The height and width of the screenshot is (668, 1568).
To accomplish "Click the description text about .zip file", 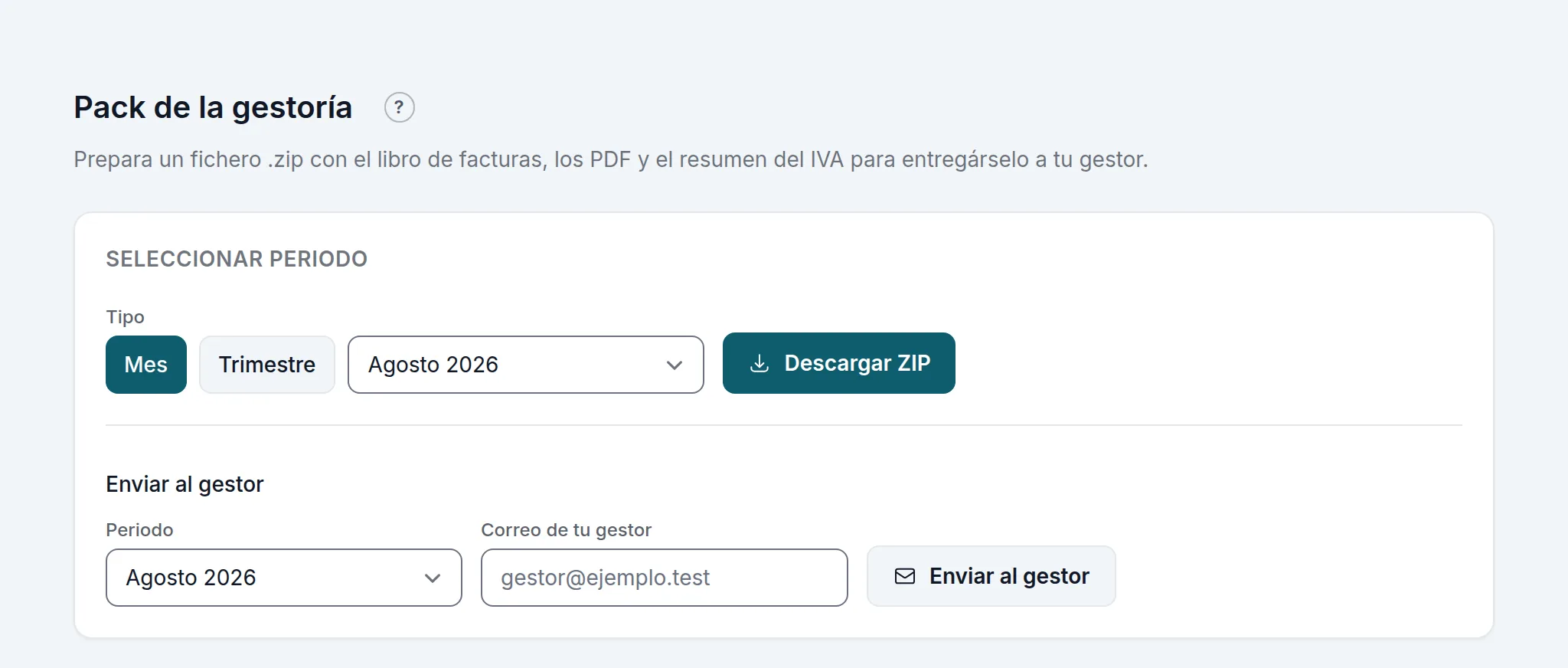I will (611, 159).
